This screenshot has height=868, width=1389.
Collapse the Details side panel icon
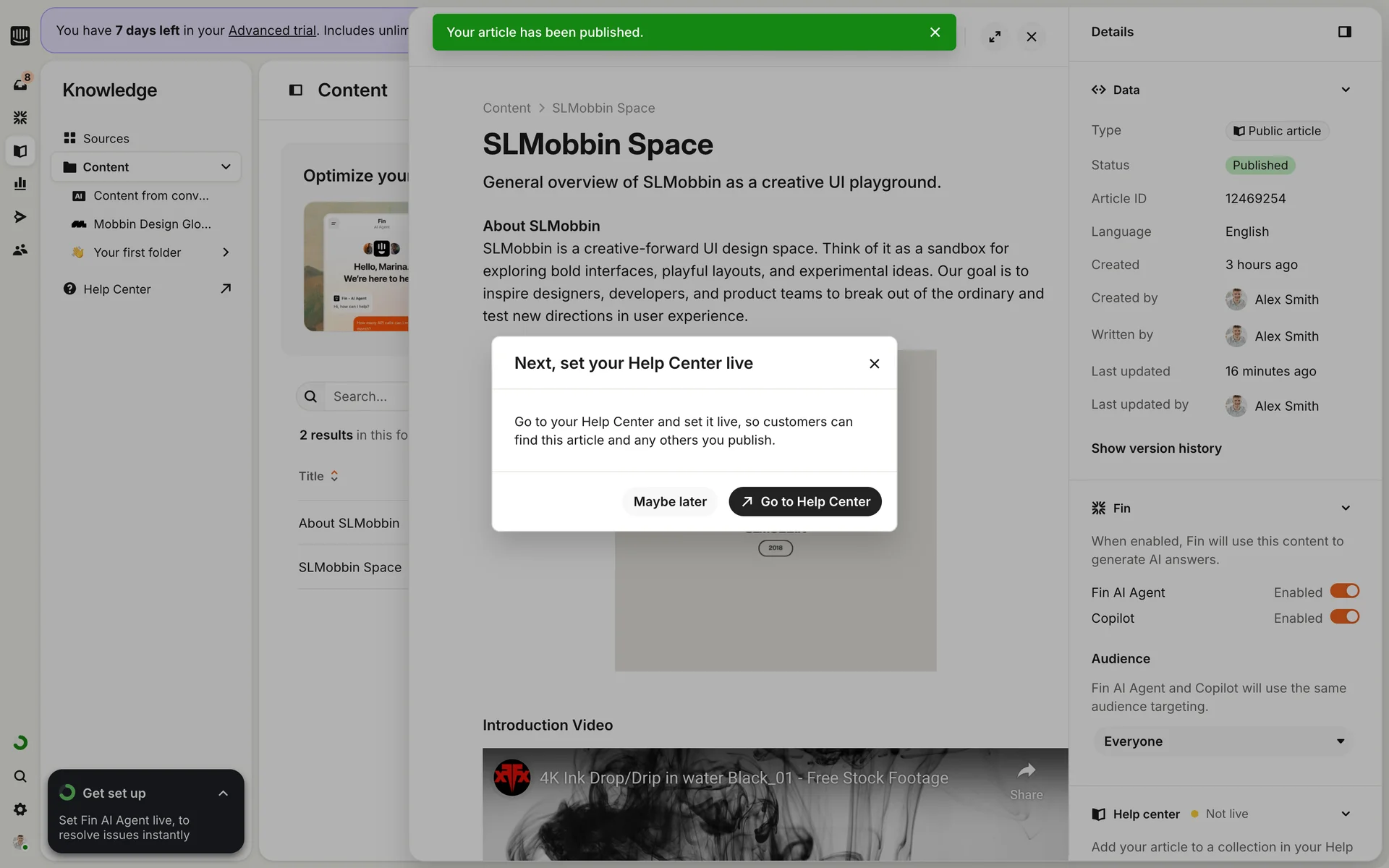[1344, 32]
